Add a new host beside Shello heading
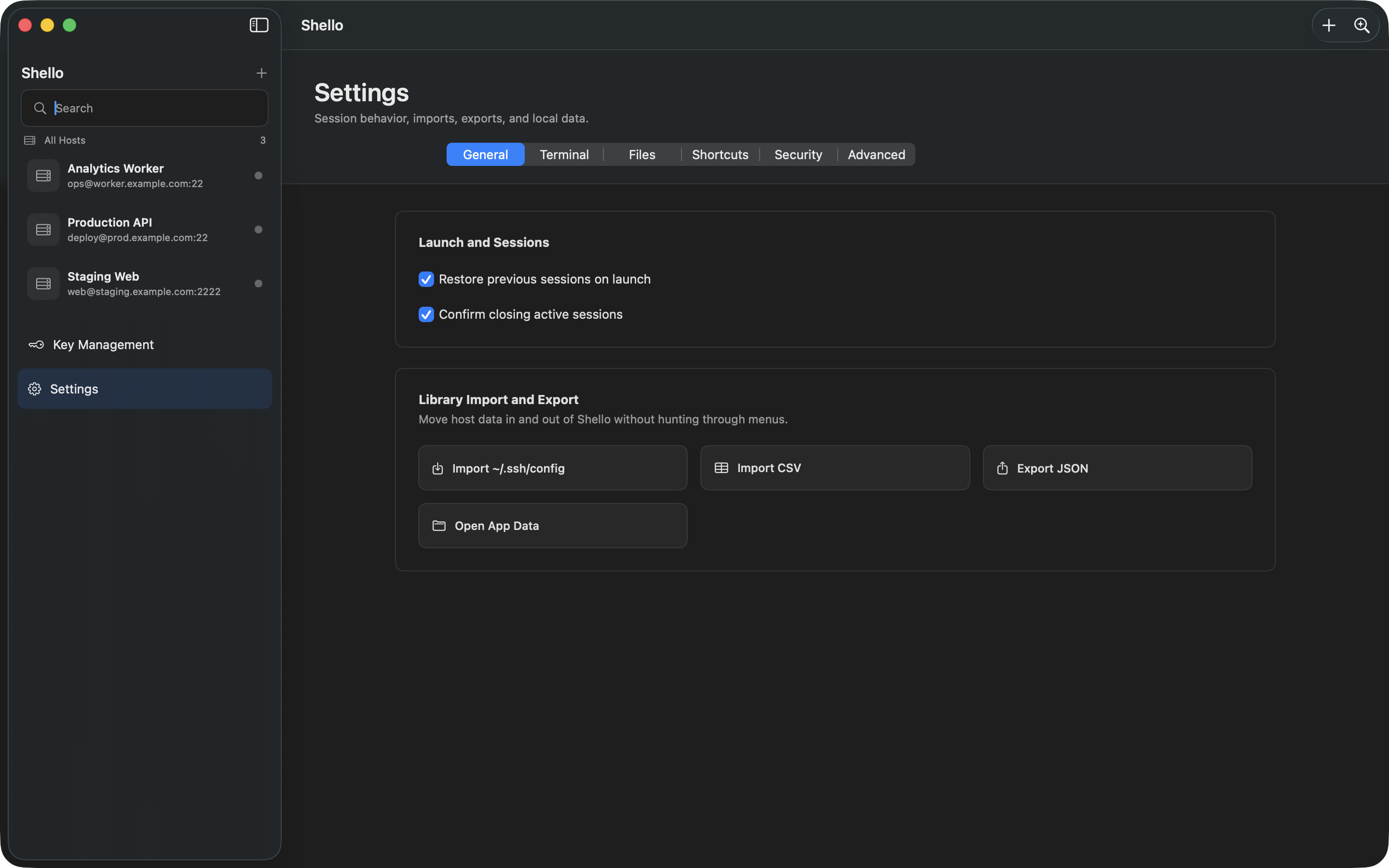Screen dimensions: 1389x868 (261, 73)
